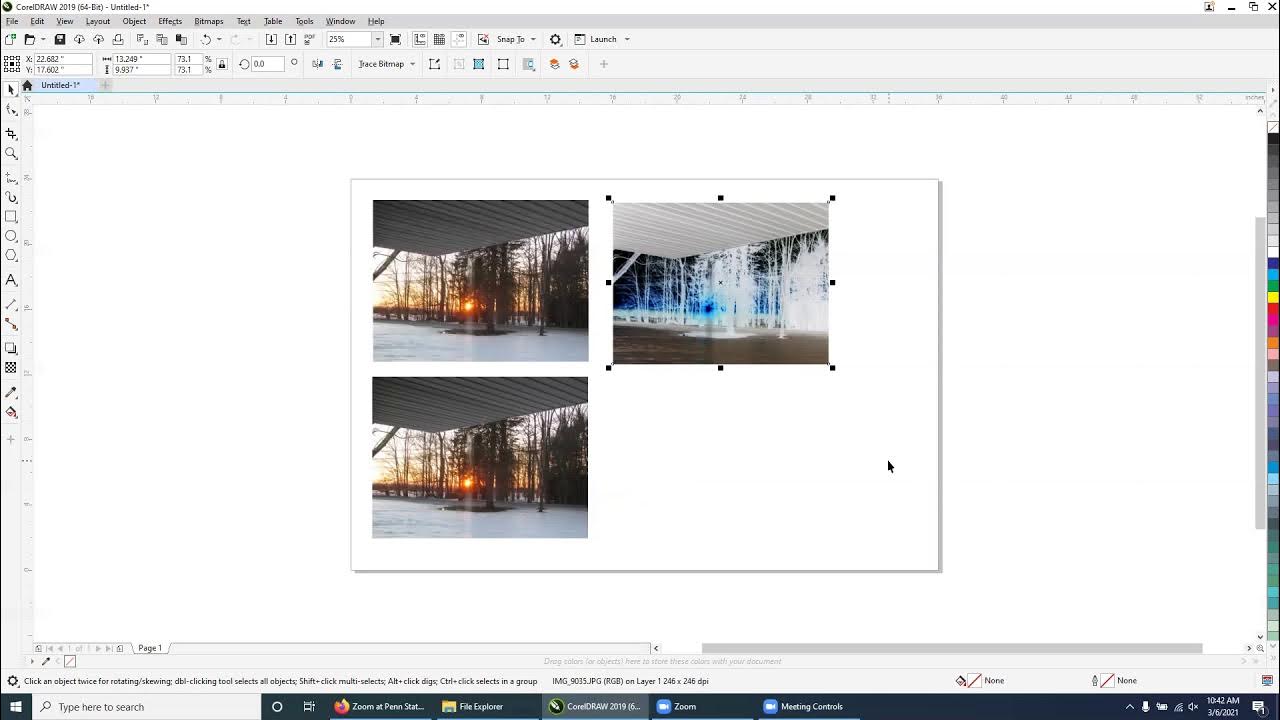Toggle show rulers button
The width and height of the screenshot is (1280, 720).
click(420, 39)
